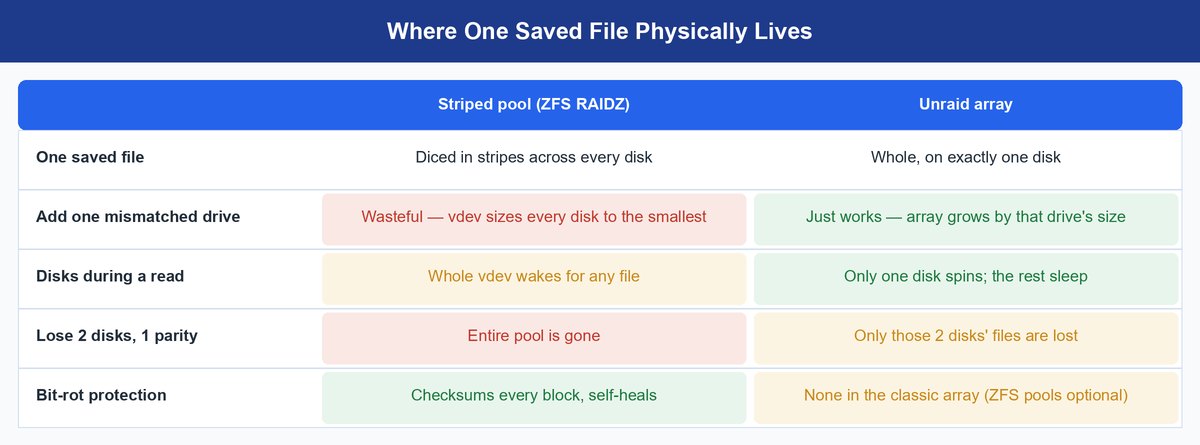Click 'Only those 2 disks' files are lost' cell
Image resolution: width=1200 pixels, height=445 pixels.
coord(966,338)
